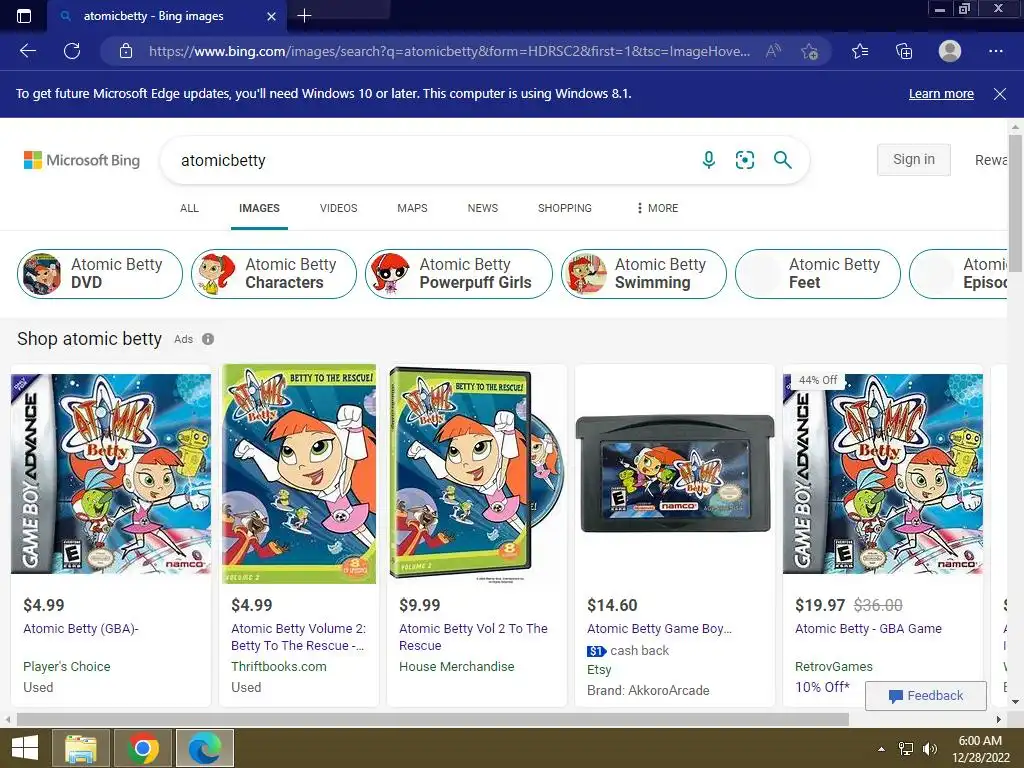Switch to the ALL results tab
The width and height of the screenshot is (1024, 768).
(189, 208)
